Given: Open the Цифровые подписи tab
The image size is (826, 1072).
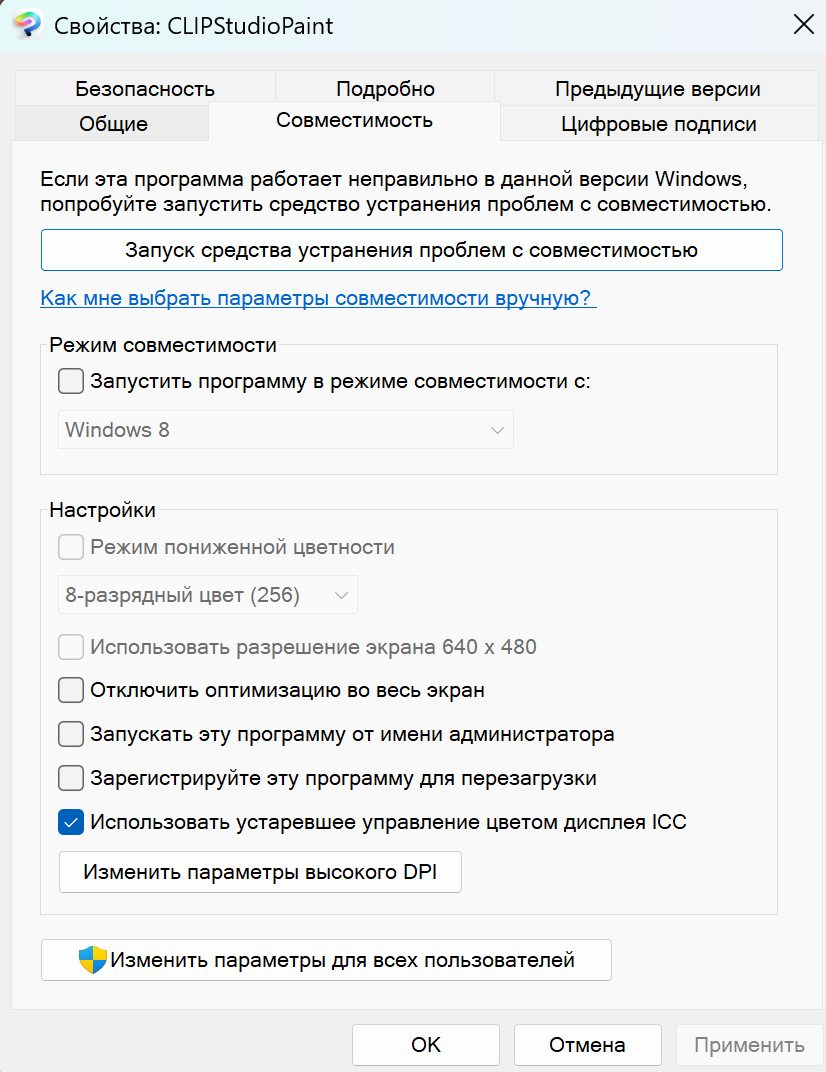Looking at the screenshot, I should (659, 124).
